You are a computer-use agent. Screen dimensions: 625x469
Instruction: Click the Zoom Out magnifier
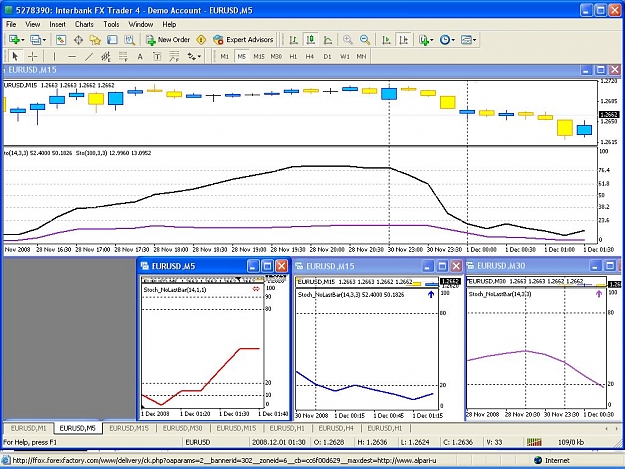(365, 40)
